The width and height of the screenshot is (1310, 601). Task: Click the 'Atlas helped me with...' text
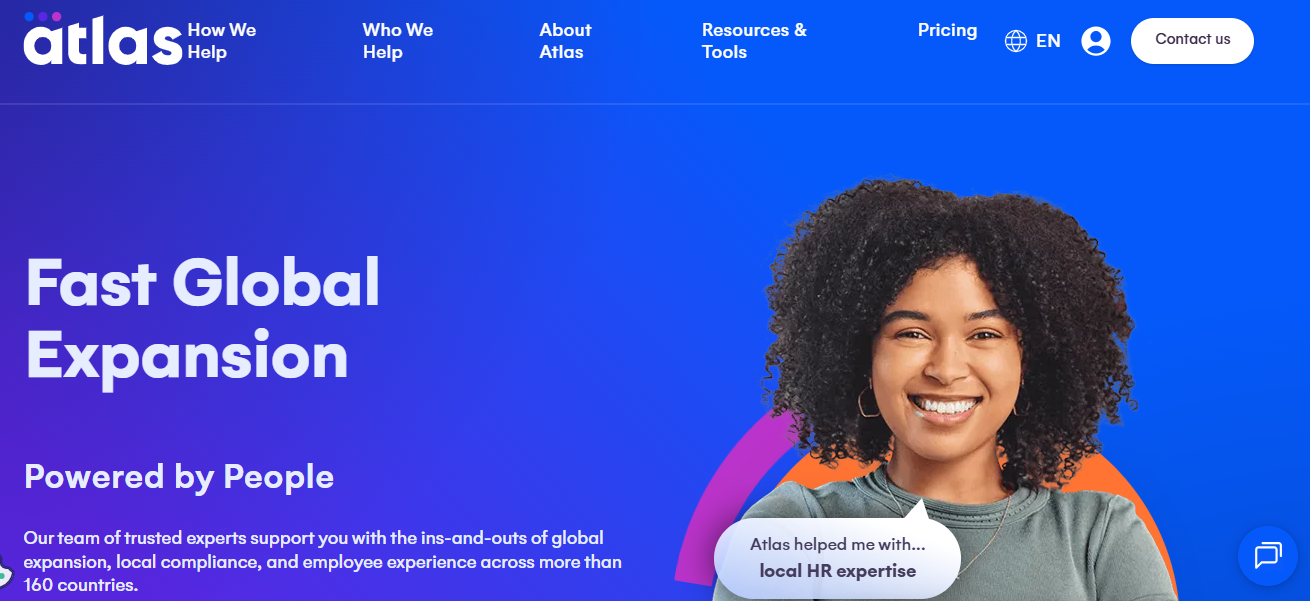[837, 545]
